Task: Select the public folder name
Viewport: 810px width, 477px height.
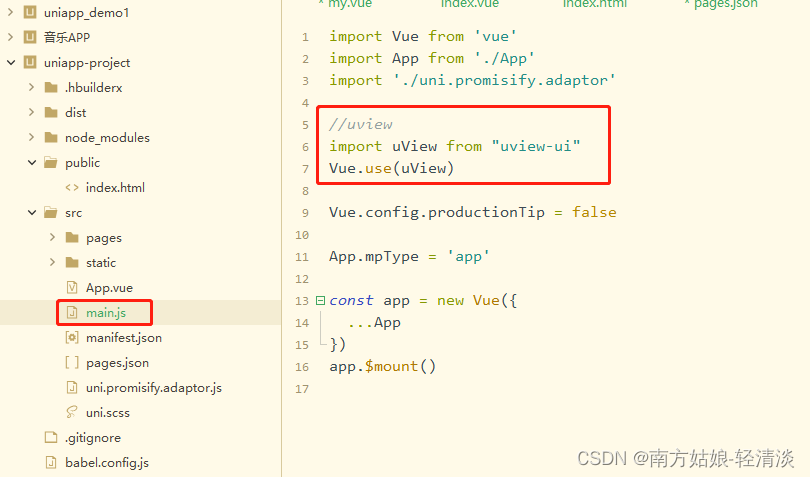Action: coord(83,163)
